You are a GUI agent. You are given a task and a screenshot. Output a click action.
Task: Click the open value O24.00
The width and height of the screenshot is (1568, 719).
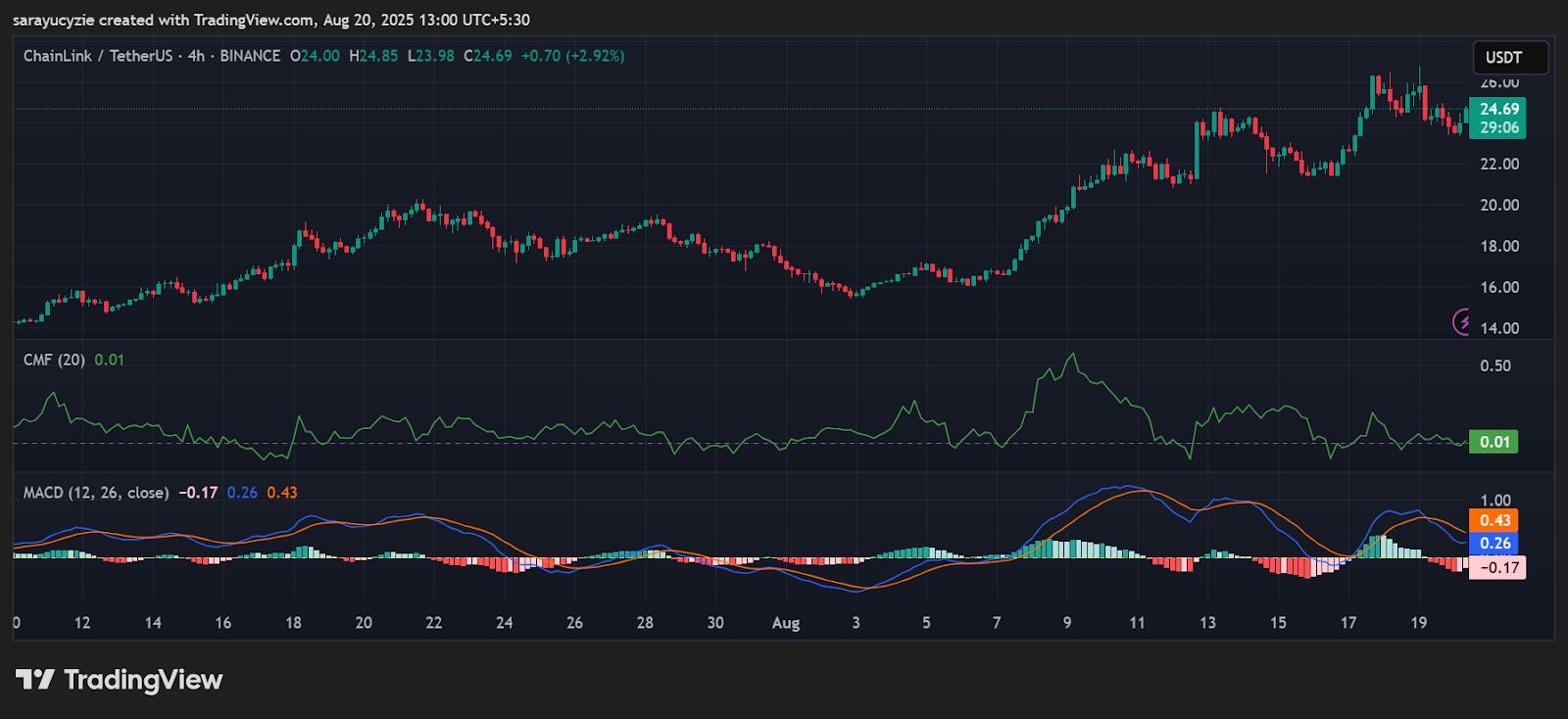(x=315, y=56)
